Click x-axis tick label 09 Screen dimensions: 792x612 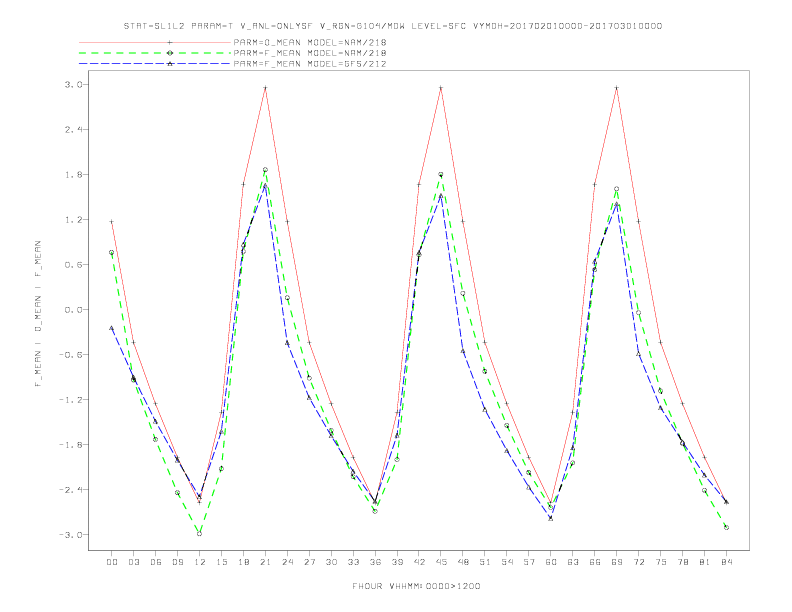pos(178,562)
